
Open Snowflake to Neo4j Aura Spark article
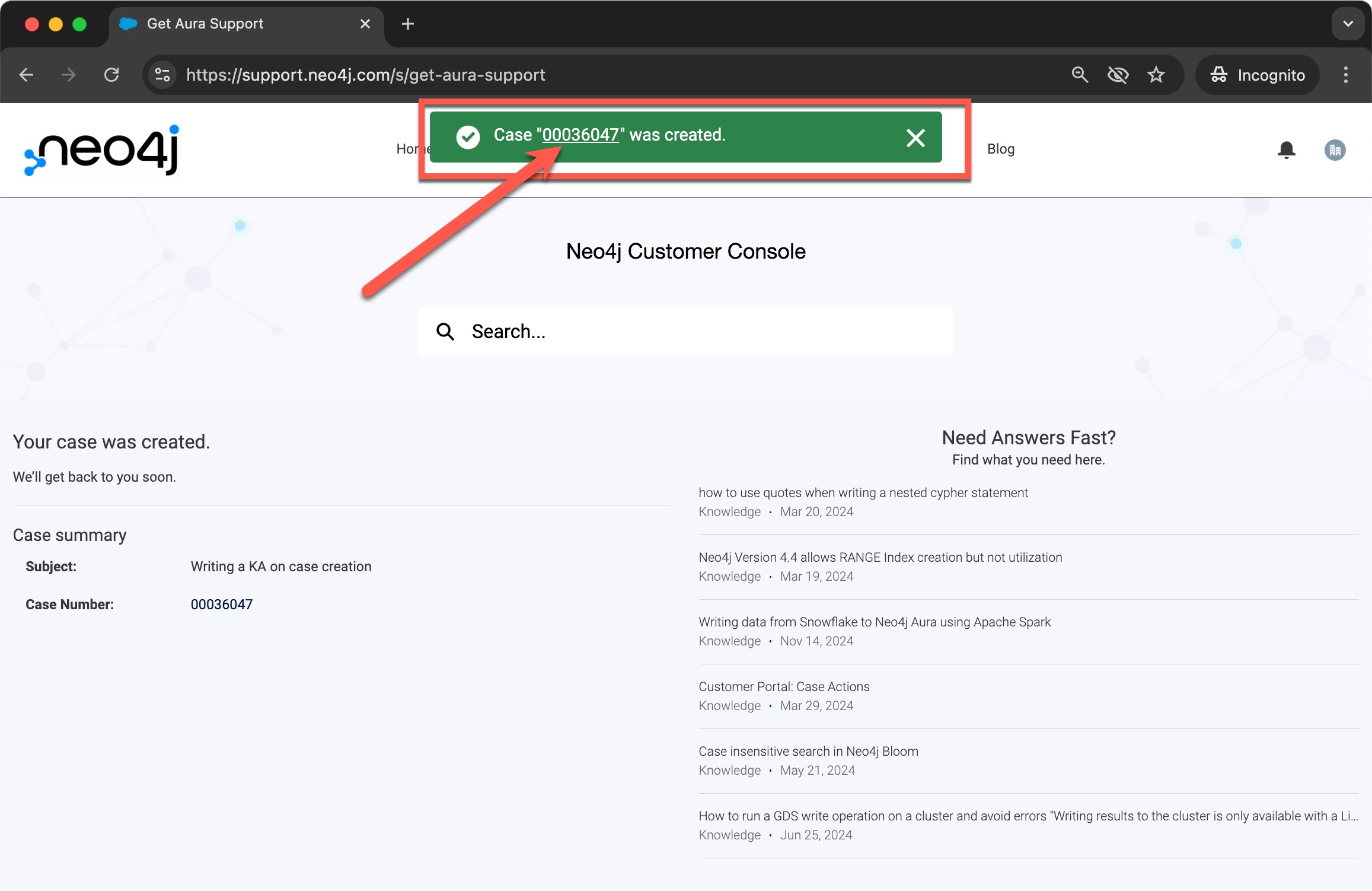pyautogui.click(x=874, y=622)
